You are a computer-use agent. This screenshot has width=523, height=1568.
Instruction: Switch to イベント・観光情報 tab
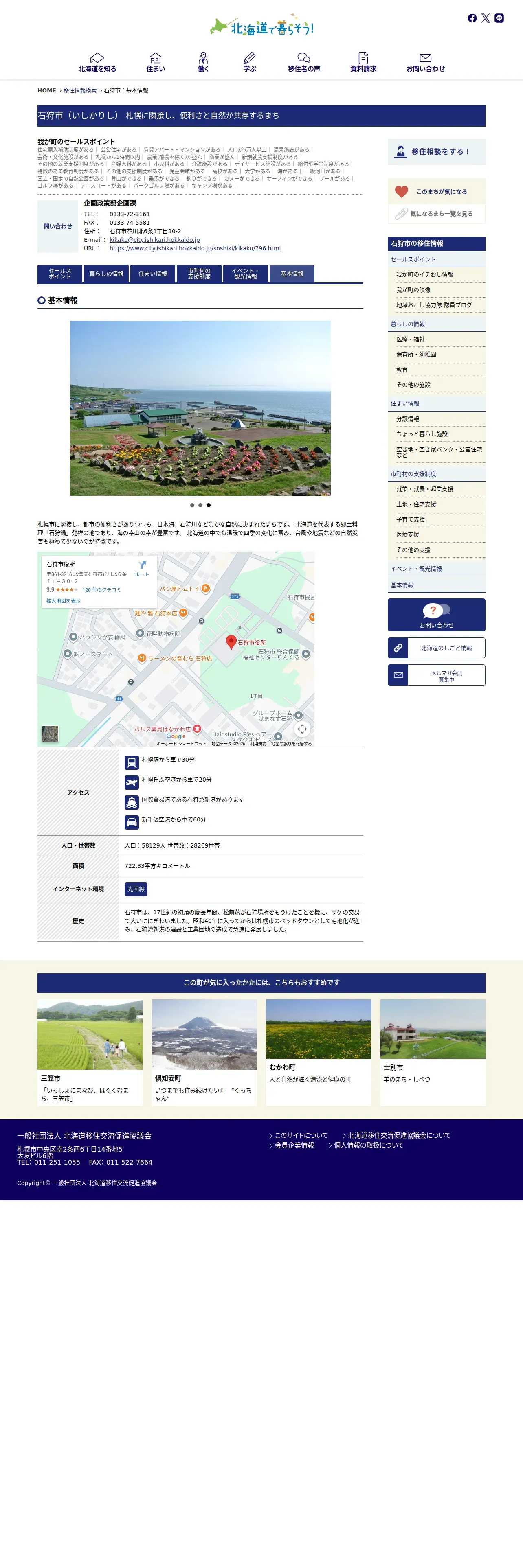pyautogui.click(x=245, y=274)
